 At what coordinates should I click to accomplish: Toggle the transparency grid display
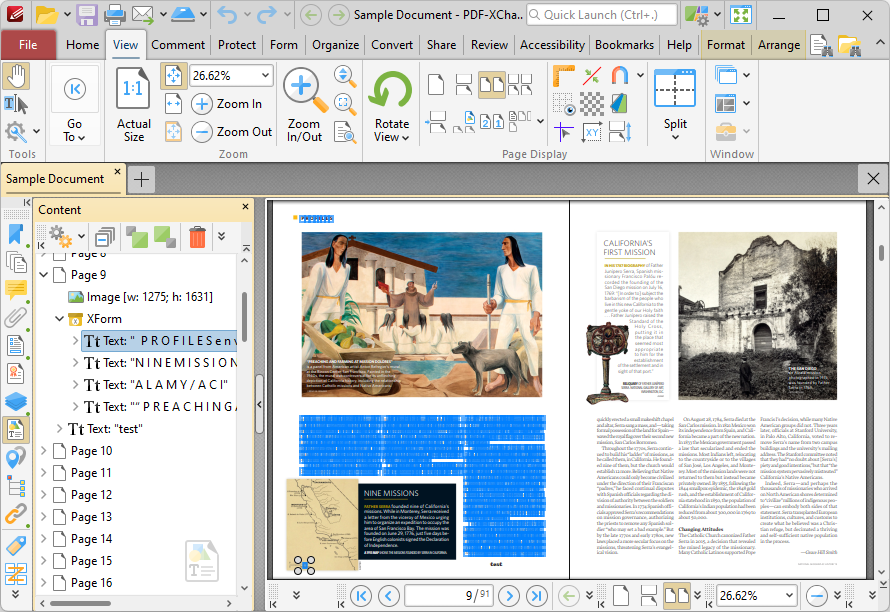591,104
